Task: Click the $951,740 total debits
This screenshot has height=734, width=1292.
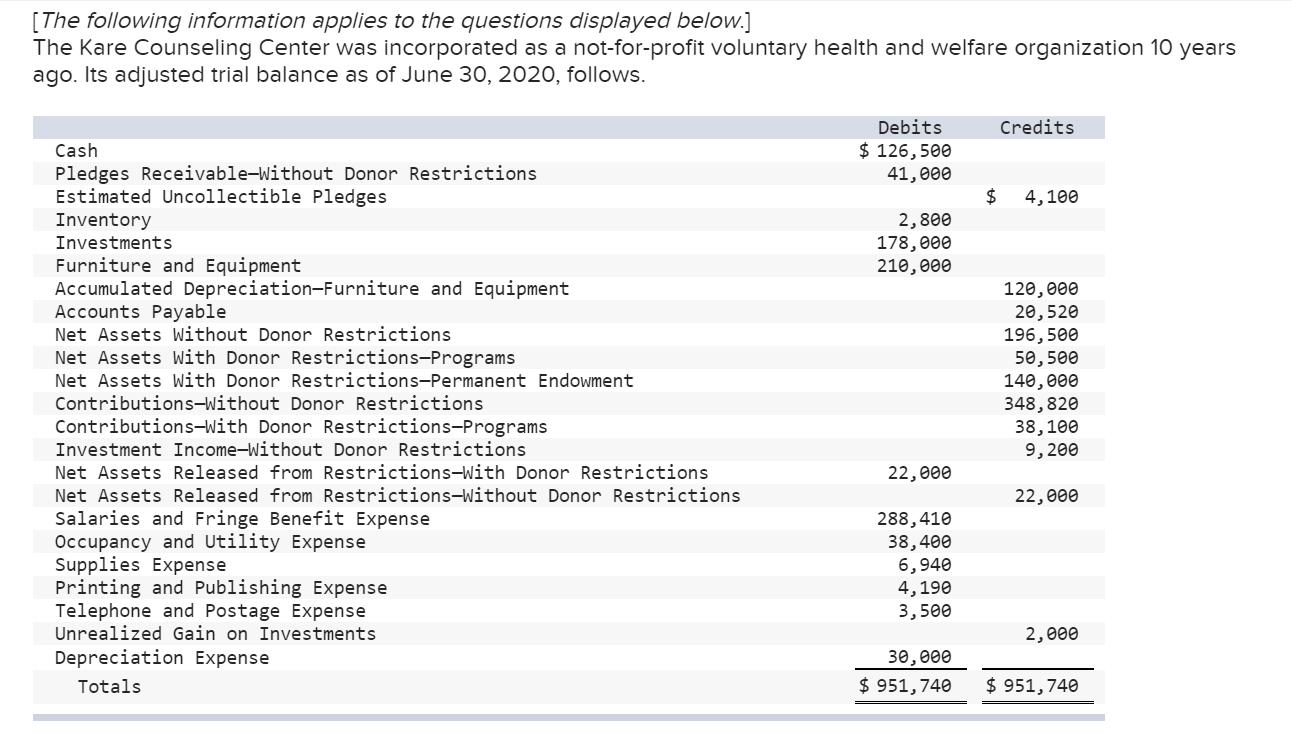Action: (906, 686)
